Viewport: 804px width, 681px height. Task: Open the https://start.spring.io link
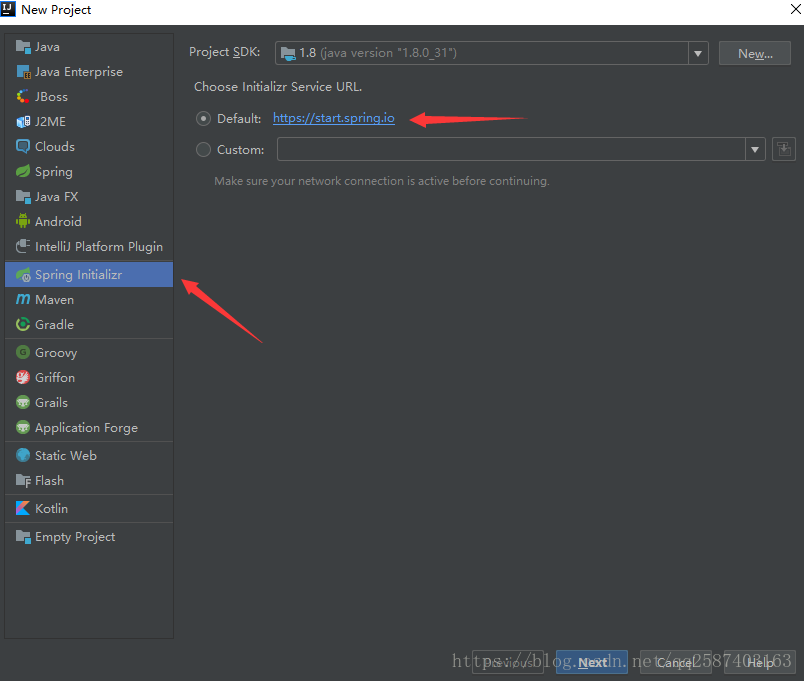click(334, 118)
